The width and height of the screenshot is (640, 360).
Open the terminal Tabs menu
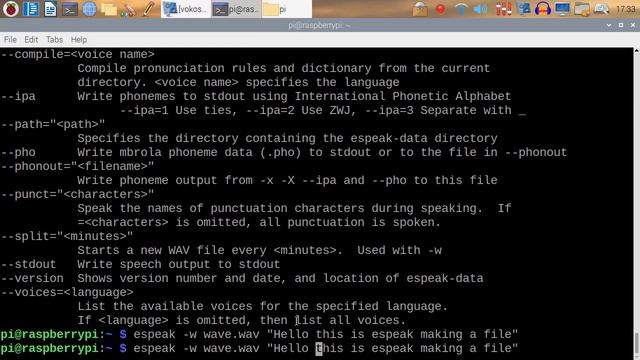click(54, 40)
